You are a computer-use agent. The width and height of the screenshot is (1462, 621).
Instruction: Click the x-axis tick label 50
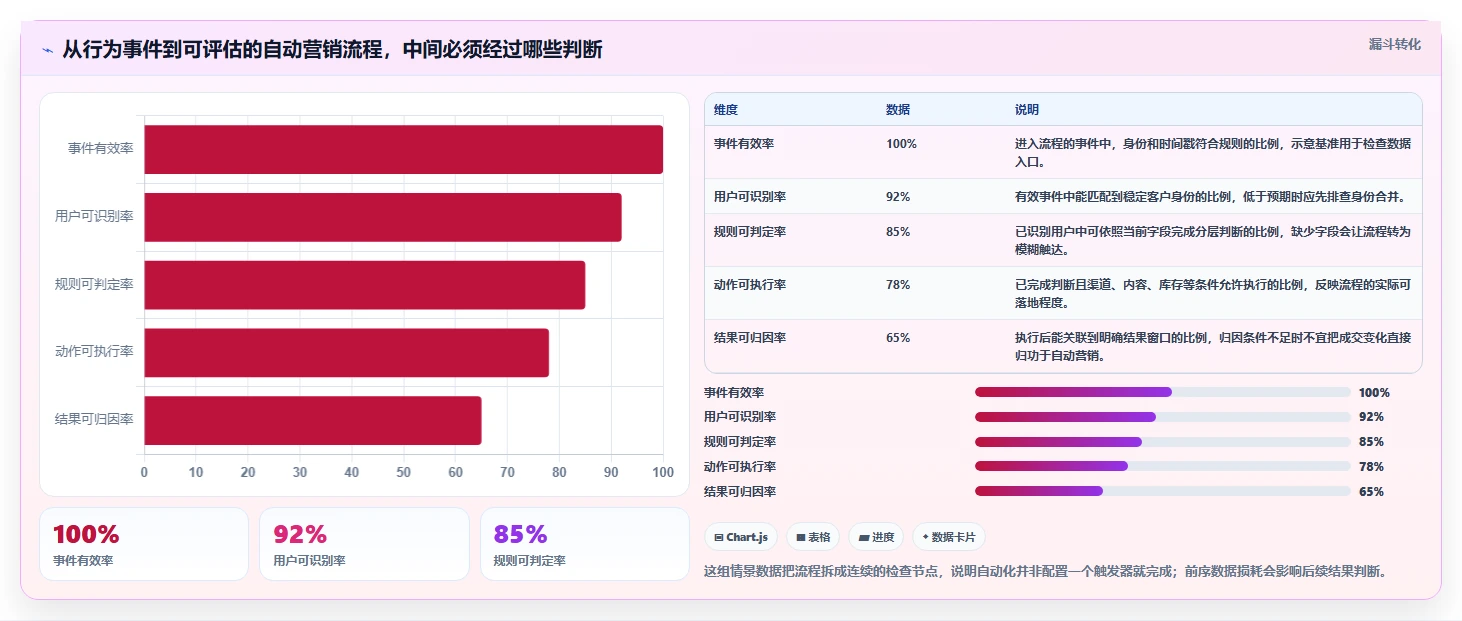click(403, 472)
